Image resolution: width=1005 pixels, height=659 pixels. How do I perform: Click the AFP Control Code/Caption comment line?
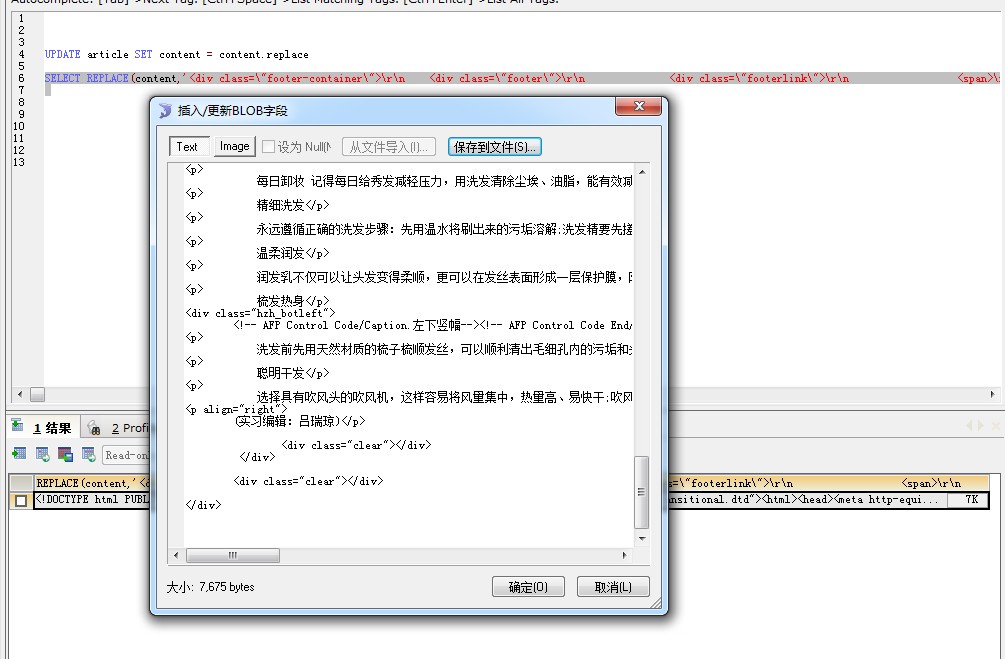[x=433, y=325]
